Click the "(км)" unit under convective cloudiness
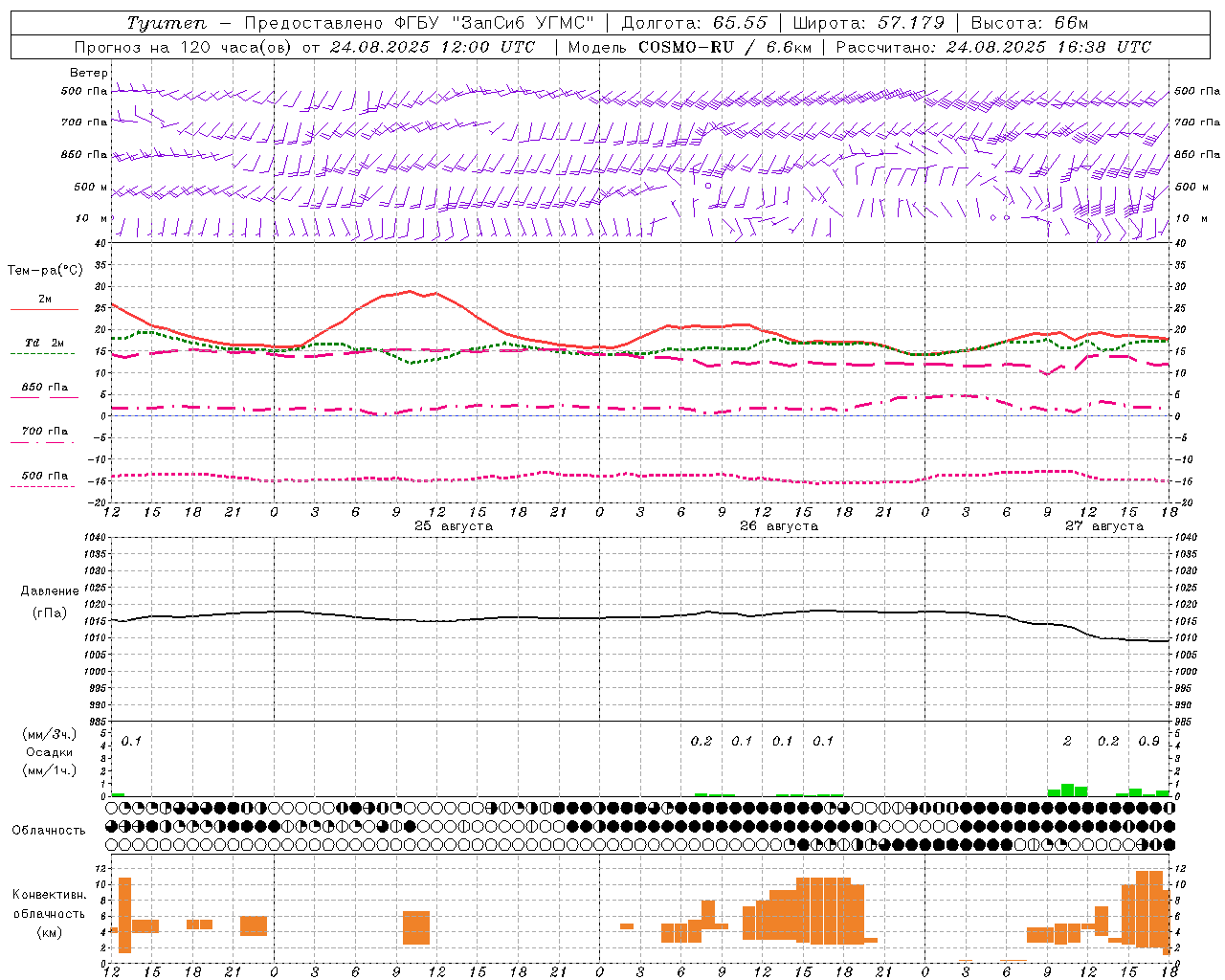The width and height of the screenshot is (1225, 980). point(49,932)
